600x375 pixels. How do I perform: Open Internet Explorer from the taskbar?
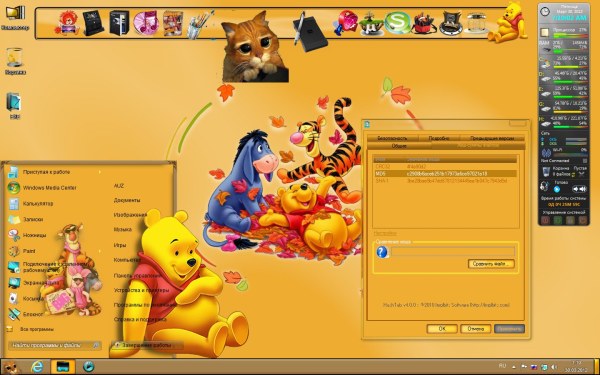point(37,367)
